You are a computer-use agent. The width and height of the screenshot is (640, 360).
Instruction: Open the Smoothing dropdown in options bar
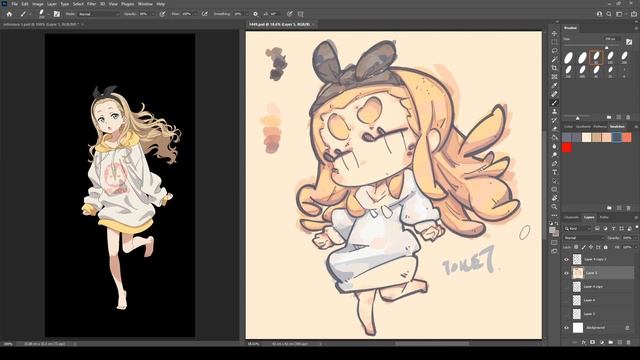(x=246, y=14)
